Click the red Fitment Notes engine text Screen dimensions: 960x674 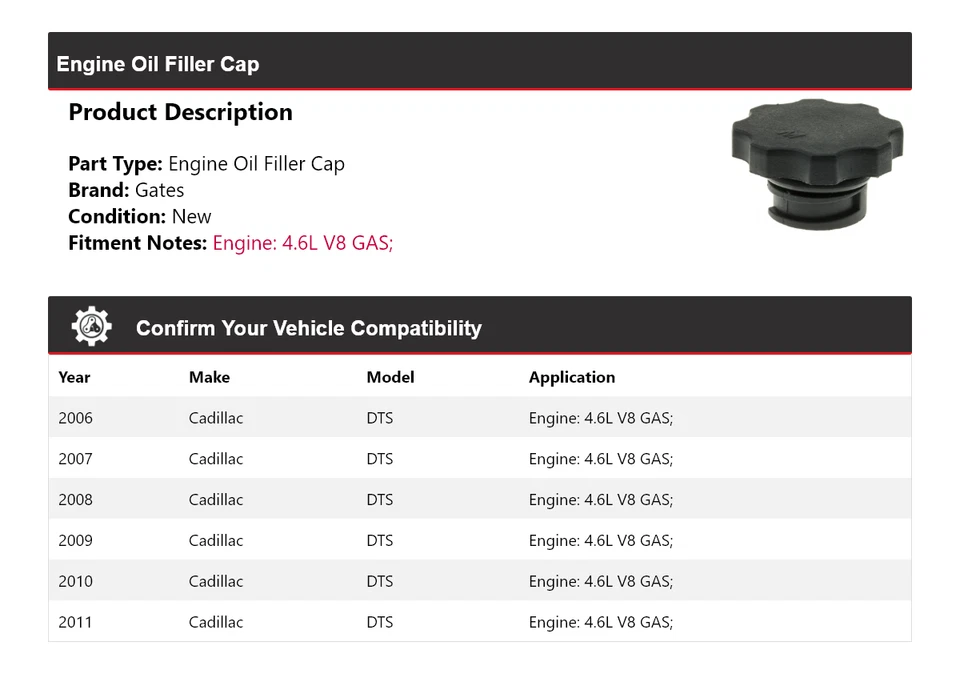coord(303,242)
